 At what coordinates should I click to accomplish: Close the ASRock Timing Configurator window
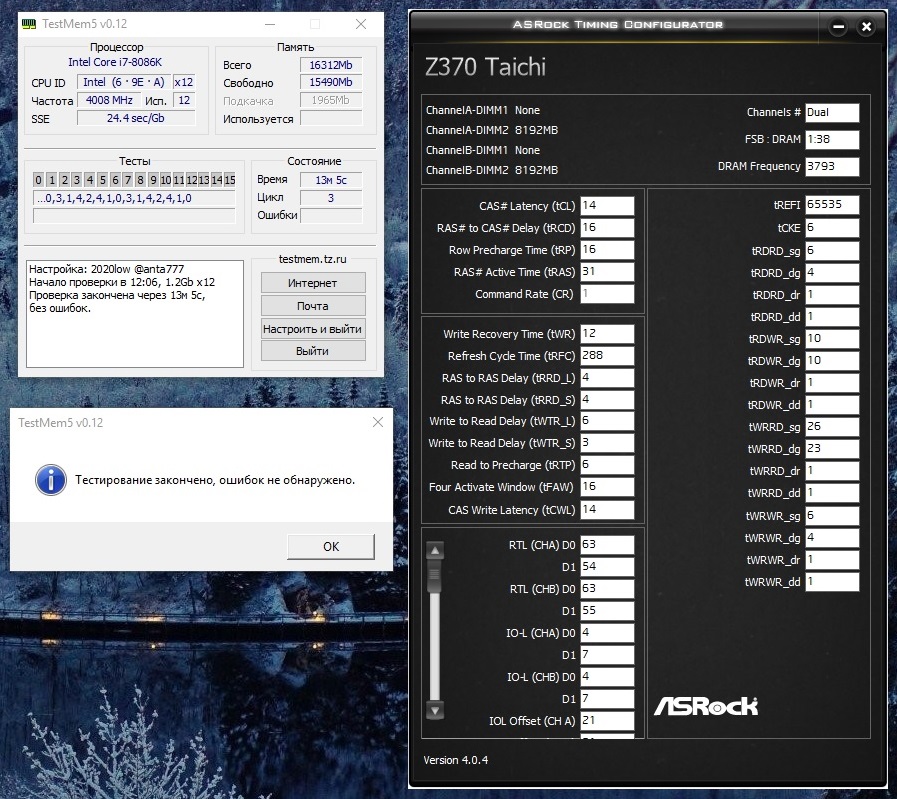pyautogui.click(x=866, y=26)
